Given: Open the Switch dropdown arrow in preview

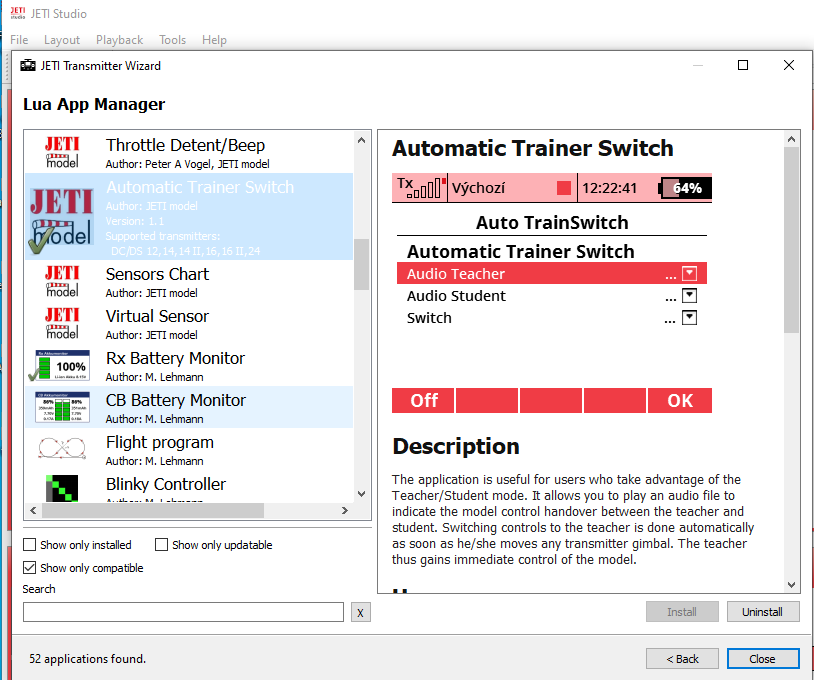Looking at the screenshot, I should coord(689,318).
